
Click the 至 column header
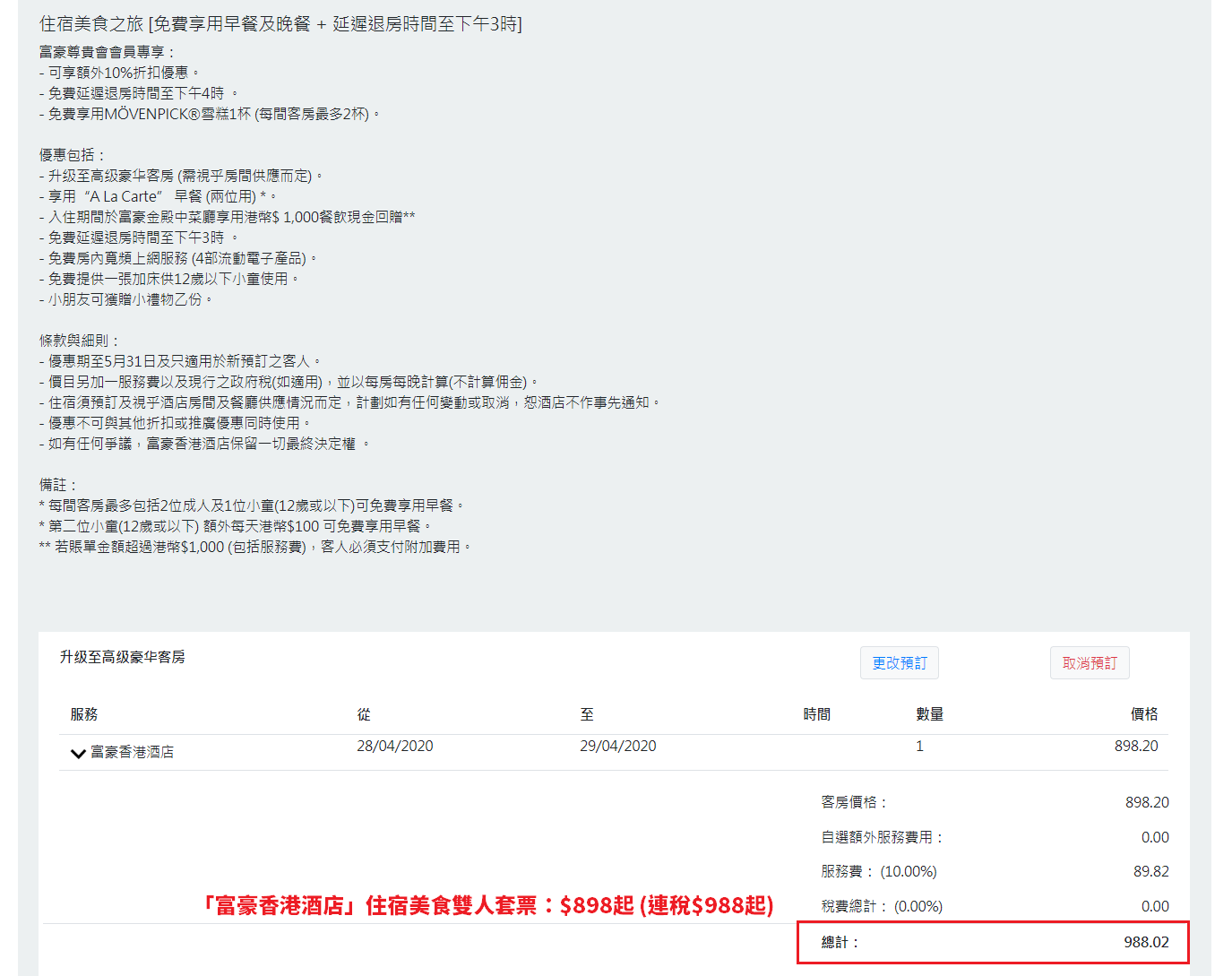click(587, 714)
